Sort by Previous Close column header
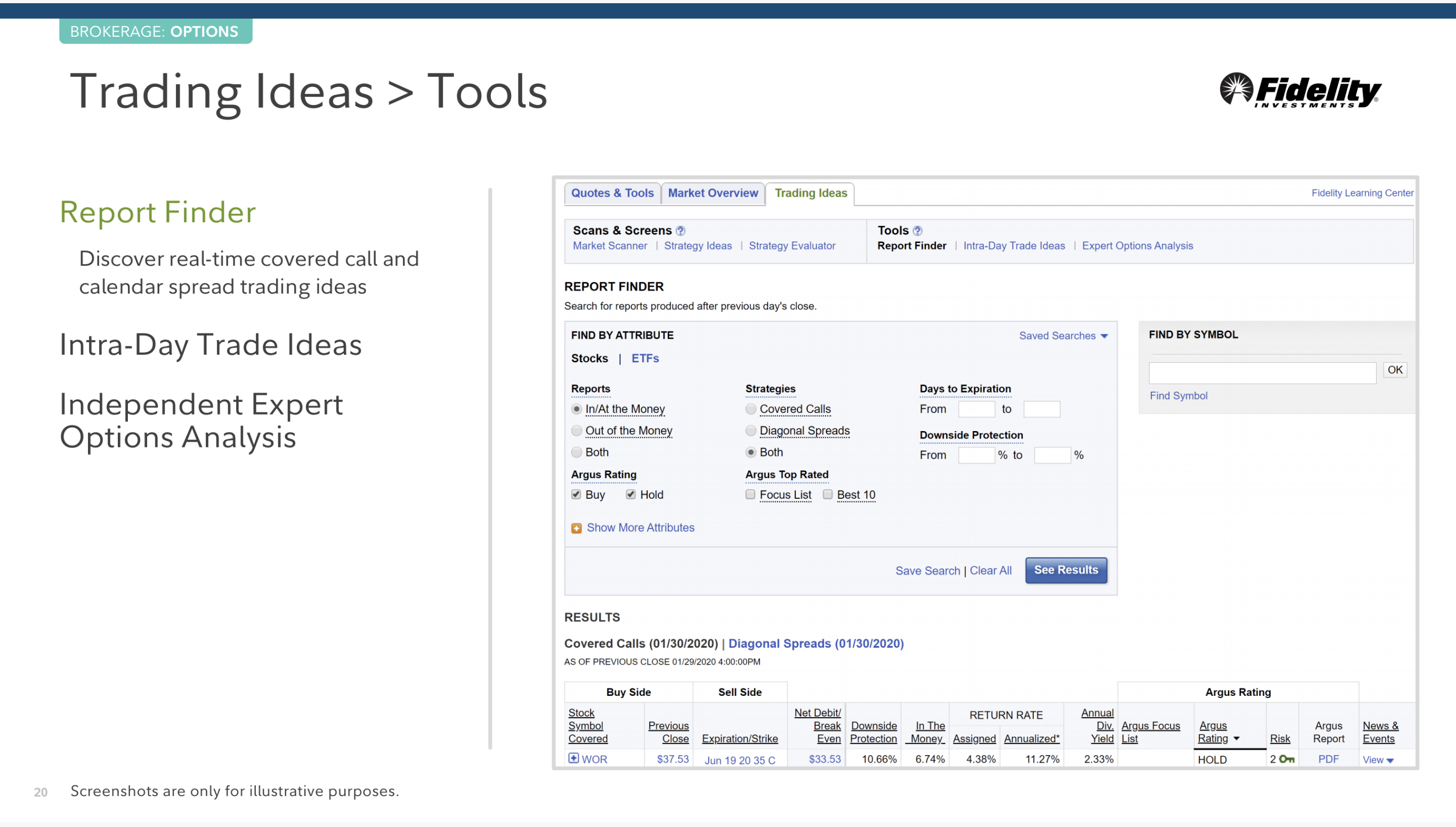 [668, 733]
